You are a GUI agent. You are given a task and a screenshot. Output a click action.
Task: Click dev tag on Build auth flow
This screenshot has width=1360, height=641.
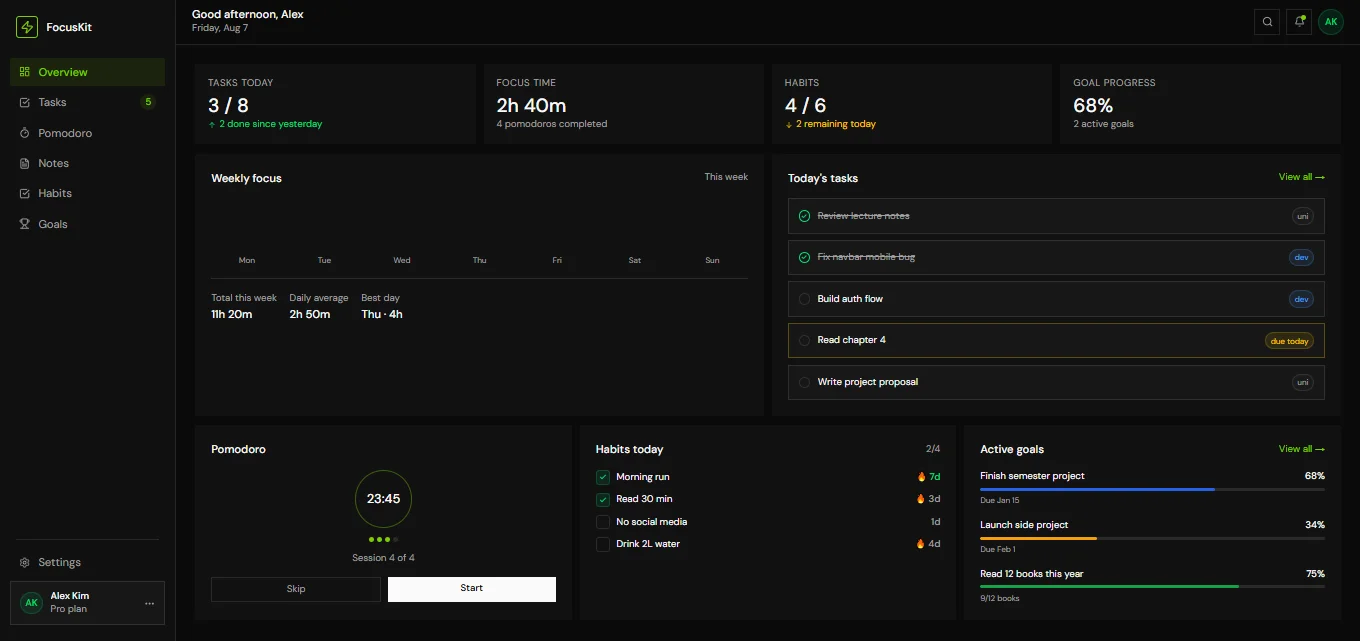click(1301, 299)
